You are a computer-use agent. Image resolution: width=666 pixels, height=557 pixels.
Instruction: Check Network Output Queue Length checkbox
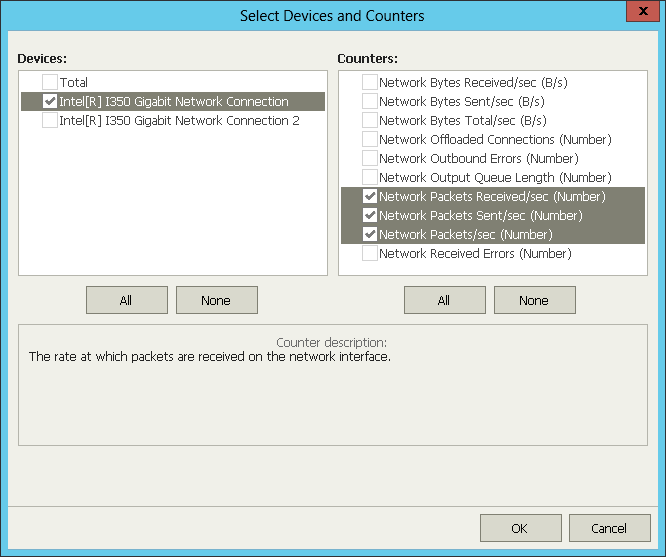[x=370, y=177]
